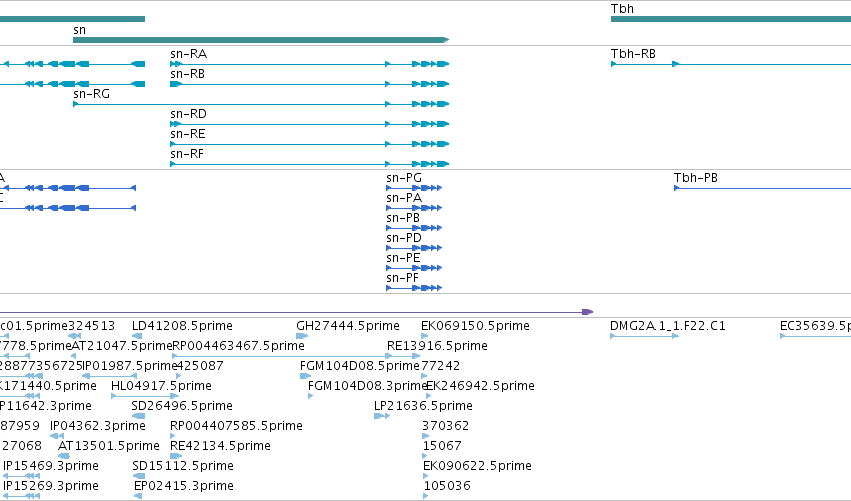Click the feature line under HL04917.5prime
This screenshot has width=851, height=501.
(x=145, y=396)
